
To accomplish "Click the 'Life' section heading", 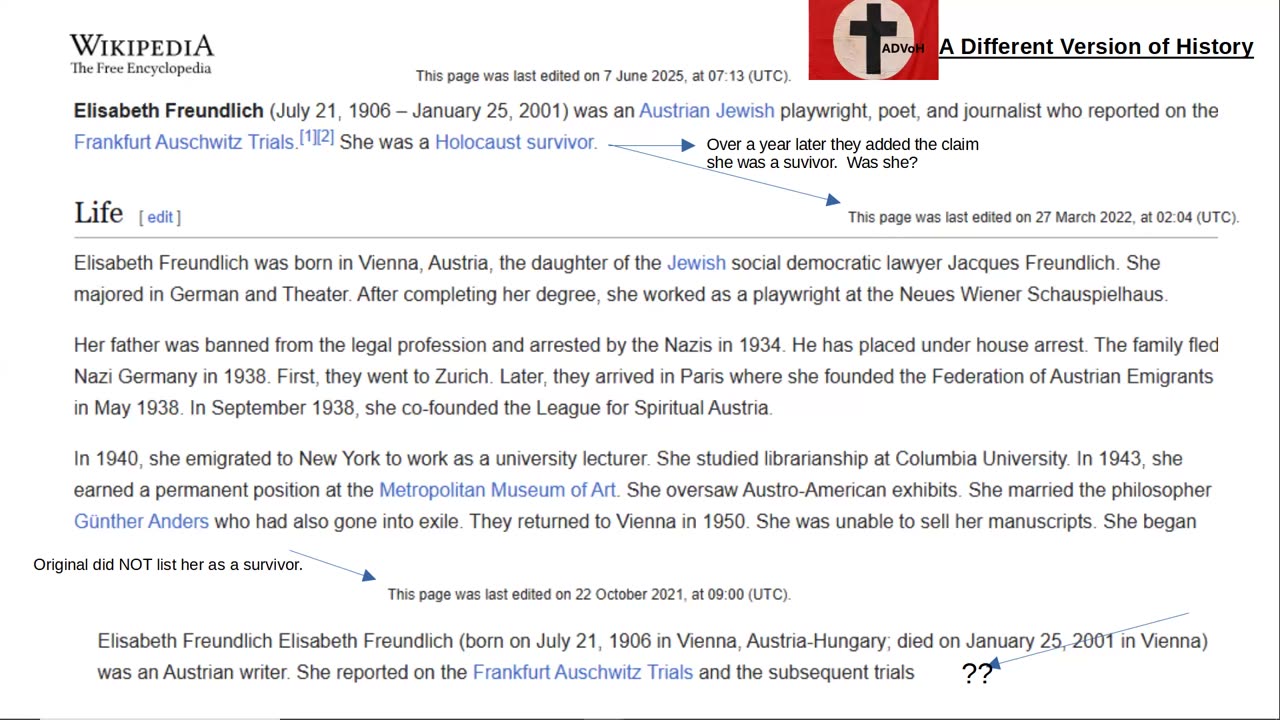I will pos(98,213).
